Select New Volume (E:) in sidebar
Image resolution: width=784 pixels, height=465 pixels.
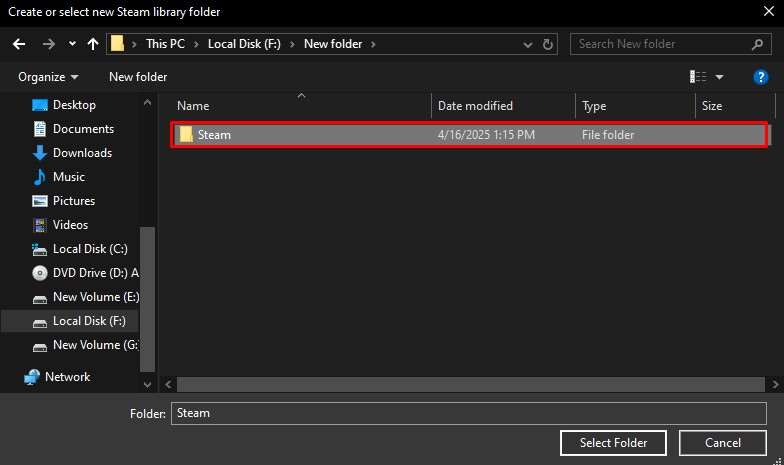(85, 297)
